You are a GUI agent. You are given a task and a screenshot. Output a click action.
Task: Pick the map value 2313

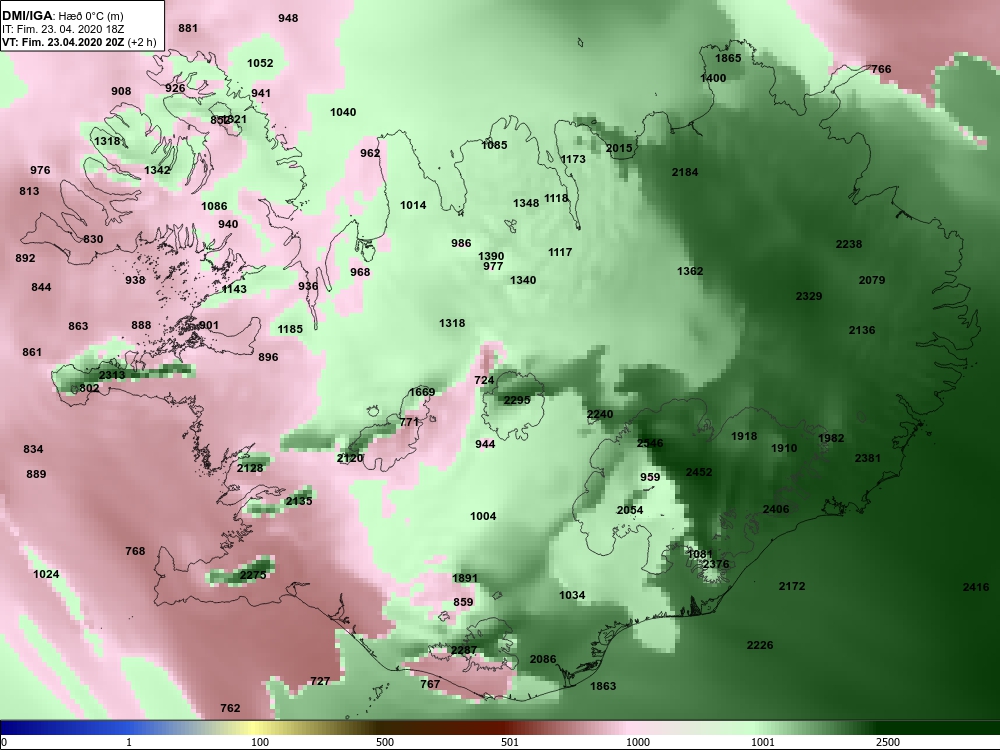point(112,375)
